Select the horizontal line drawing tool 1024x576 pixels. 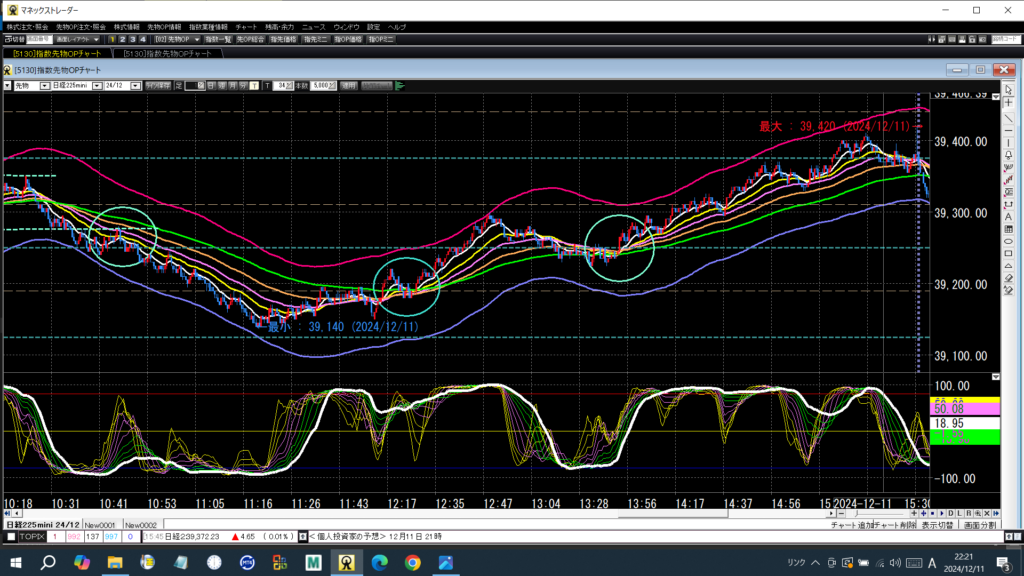click(x=1008, y=131)
